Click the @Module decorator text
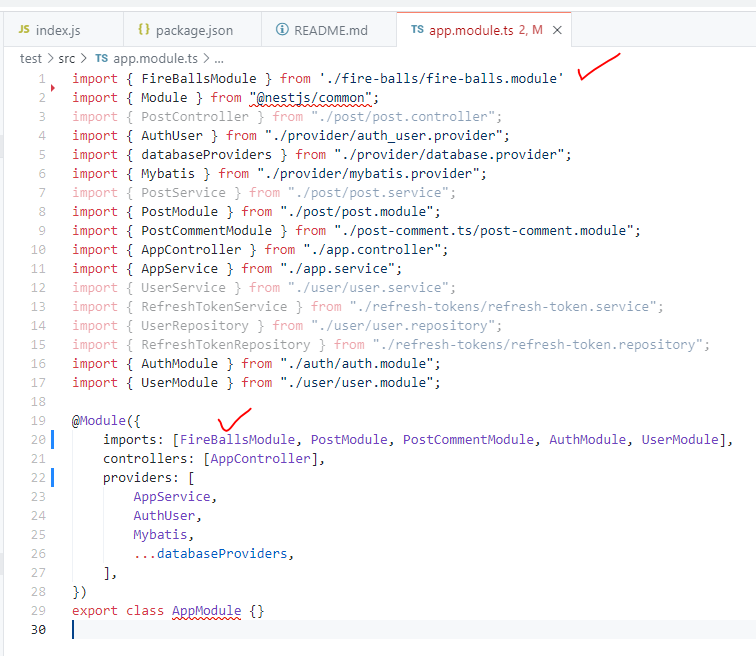The image size is (756, 656). click(x=99, y=421)
